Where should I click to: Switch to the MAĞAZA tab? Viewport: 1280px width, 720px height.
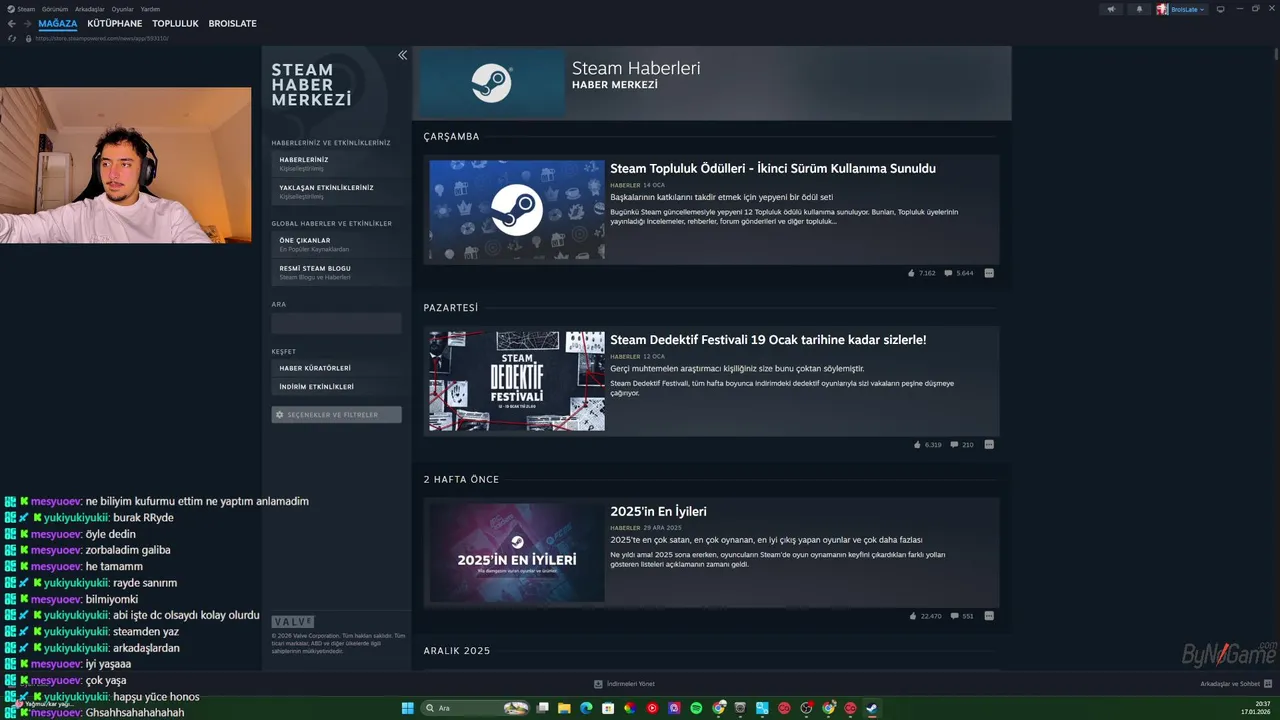click(x=58, y=23)
